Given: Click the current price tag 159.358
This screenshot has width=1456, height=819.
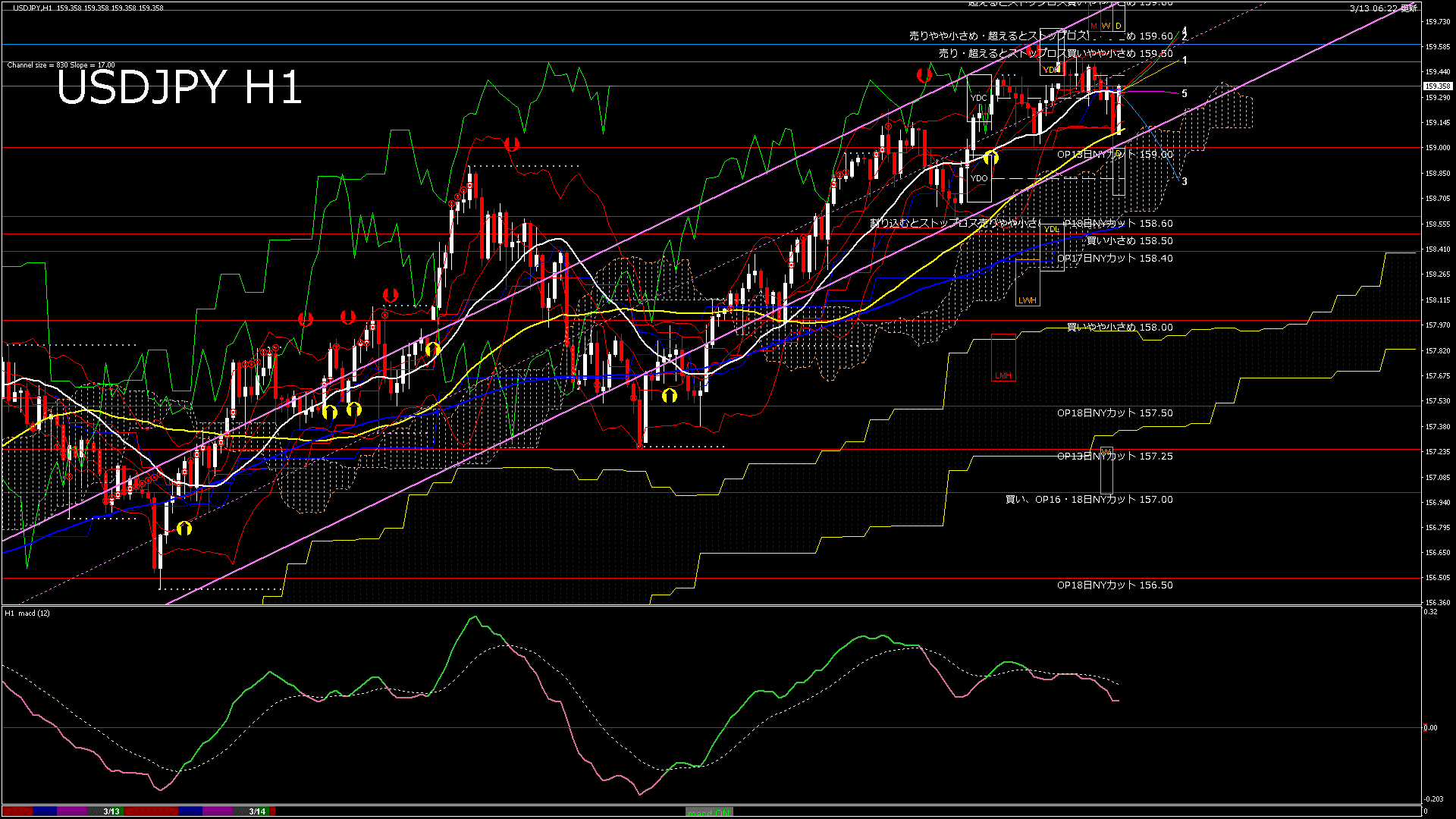Looking at the screenshot, I should [1436, 86].
